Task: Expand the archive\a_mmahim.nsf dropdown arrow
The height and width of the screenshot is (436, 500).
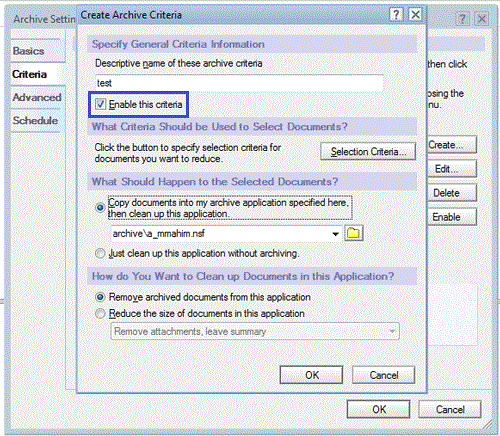Action: coord(335,234)
